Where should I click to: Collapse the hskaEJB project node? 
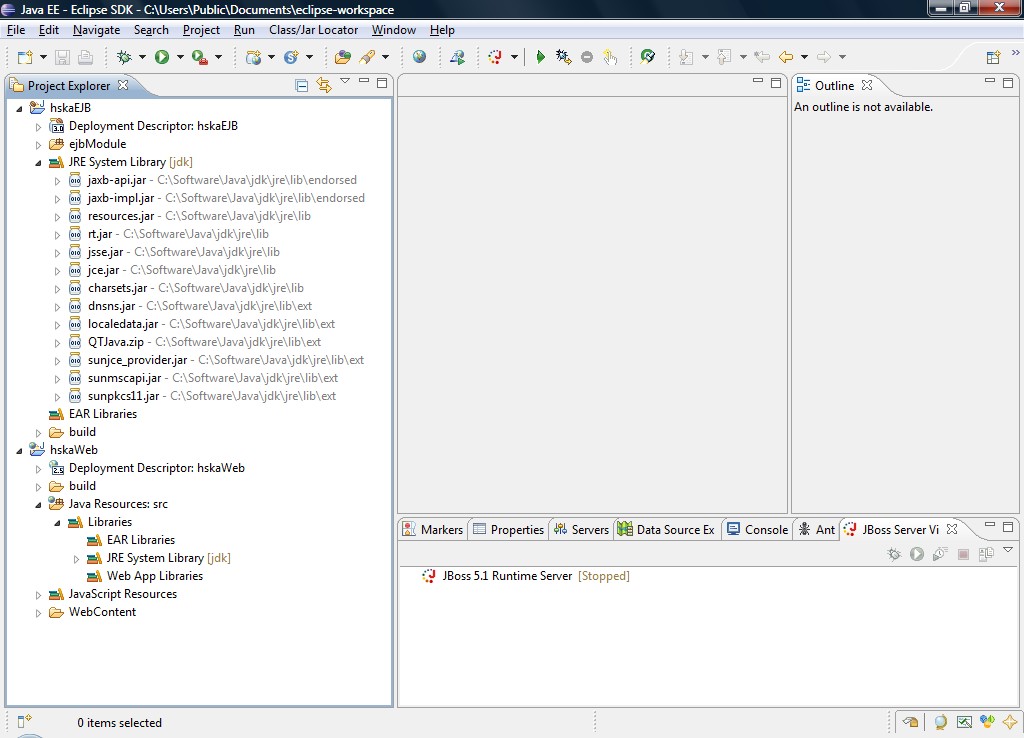19,108
